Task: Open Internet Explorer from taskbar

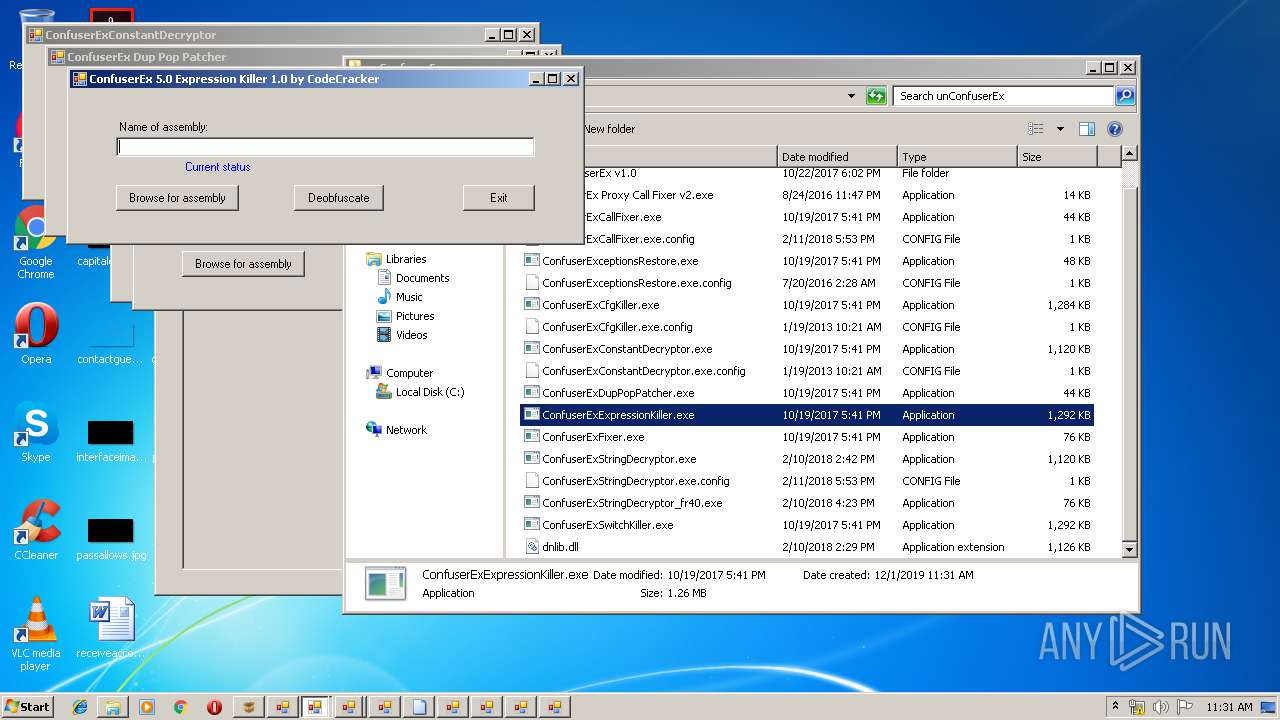Action: [80, 707]
